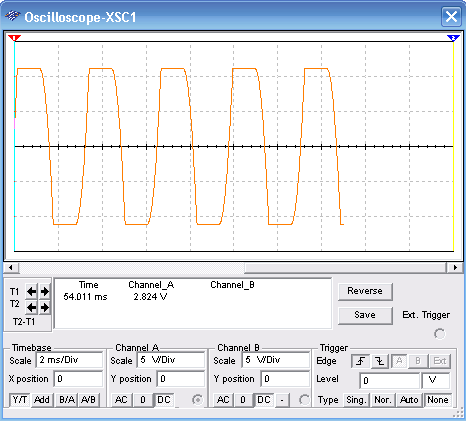The image size is (466, 421).
Task: Switch display mode to Y/T
Action: 20,400
